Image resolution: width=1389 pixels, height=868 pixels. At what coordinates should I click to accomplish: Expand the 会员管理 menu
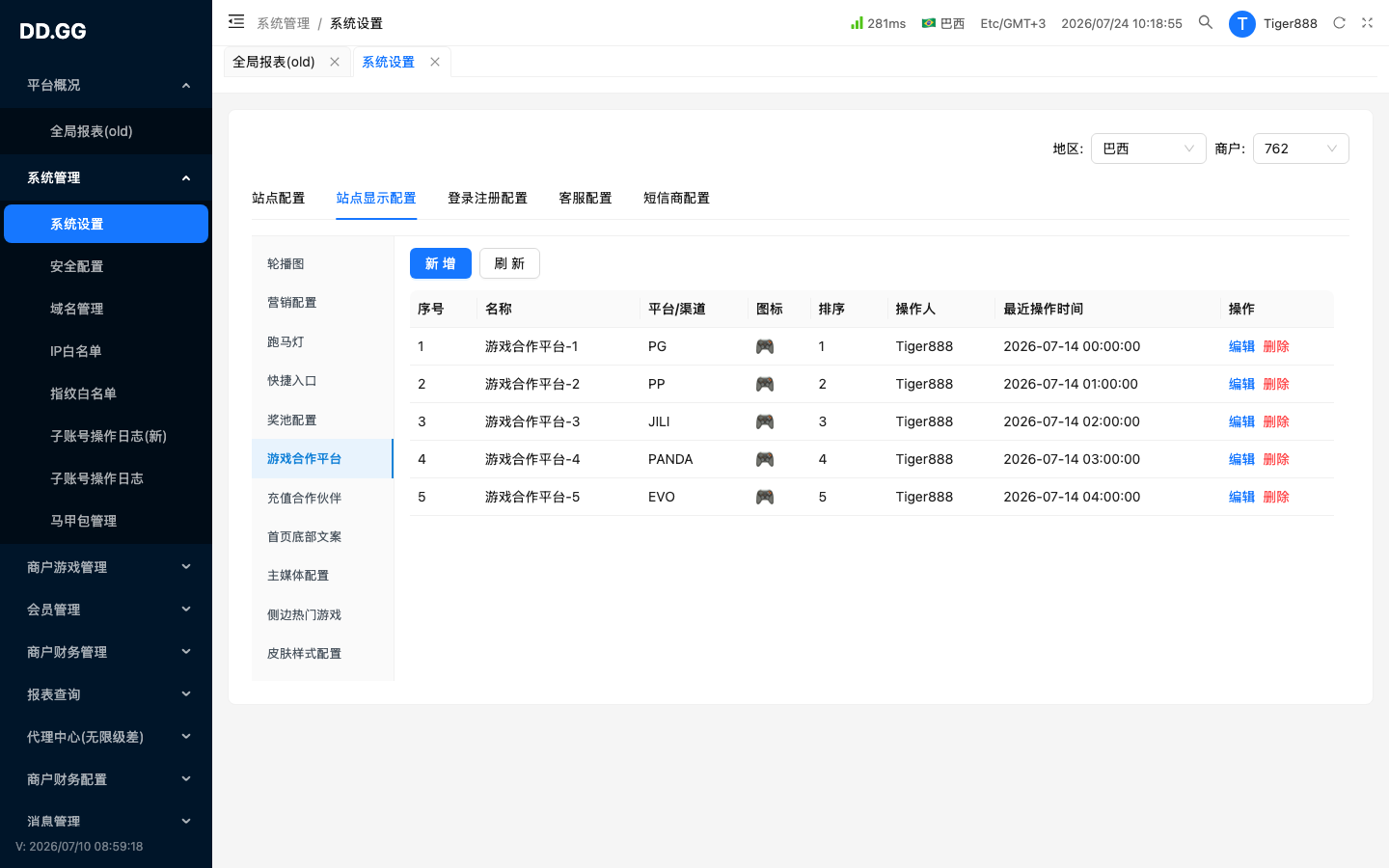pyautogui.click(x=106, y=610)
